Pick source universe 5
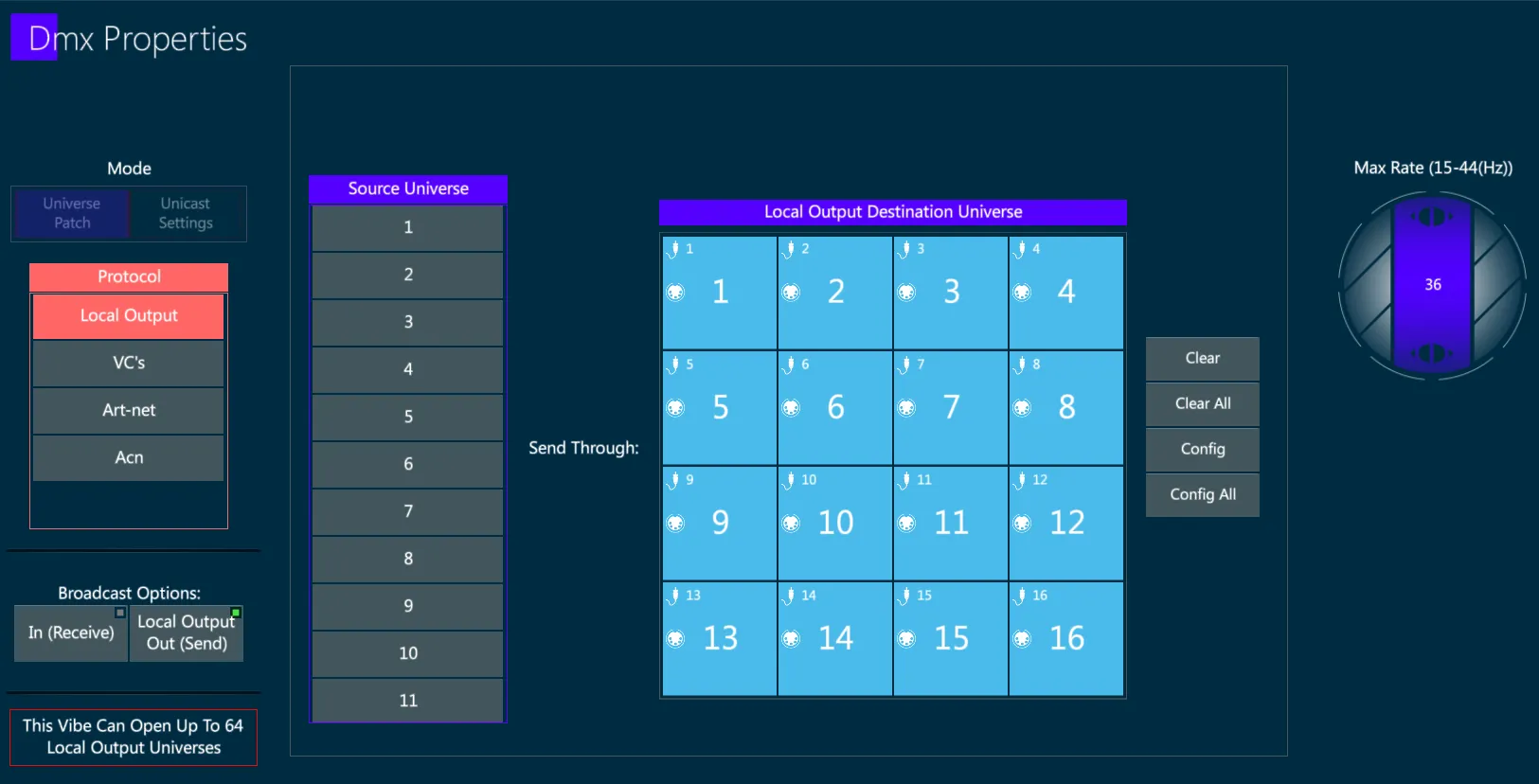The height and width of the screenshot is (784, 1539). [408, 417]
